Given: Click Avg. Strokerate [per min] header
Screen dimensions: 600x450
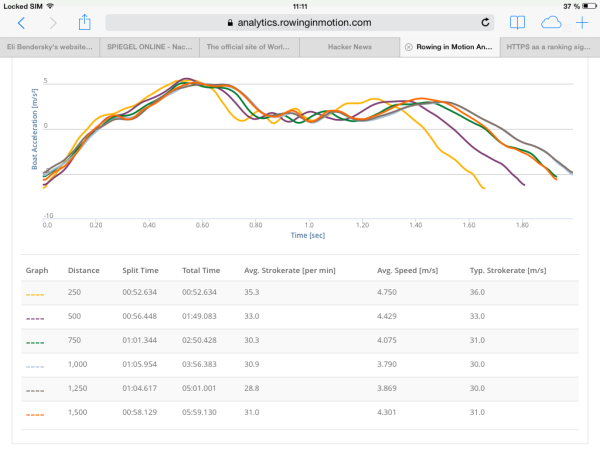Looking at the screenshot, I should [x=290, y=271].
